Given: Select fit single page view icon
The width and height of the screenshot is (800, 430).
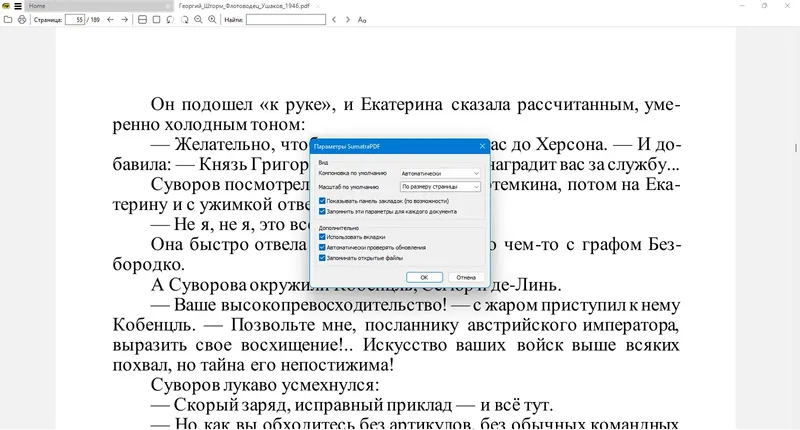Looking at the screenshot, I should click(x=157, y=20).
